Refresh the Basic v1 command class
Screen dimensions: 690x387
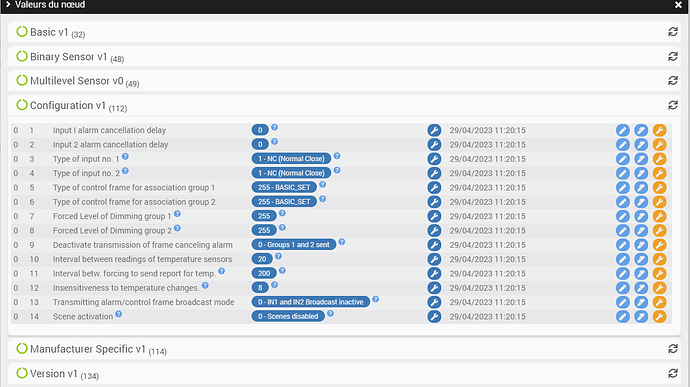pos(673,32)
